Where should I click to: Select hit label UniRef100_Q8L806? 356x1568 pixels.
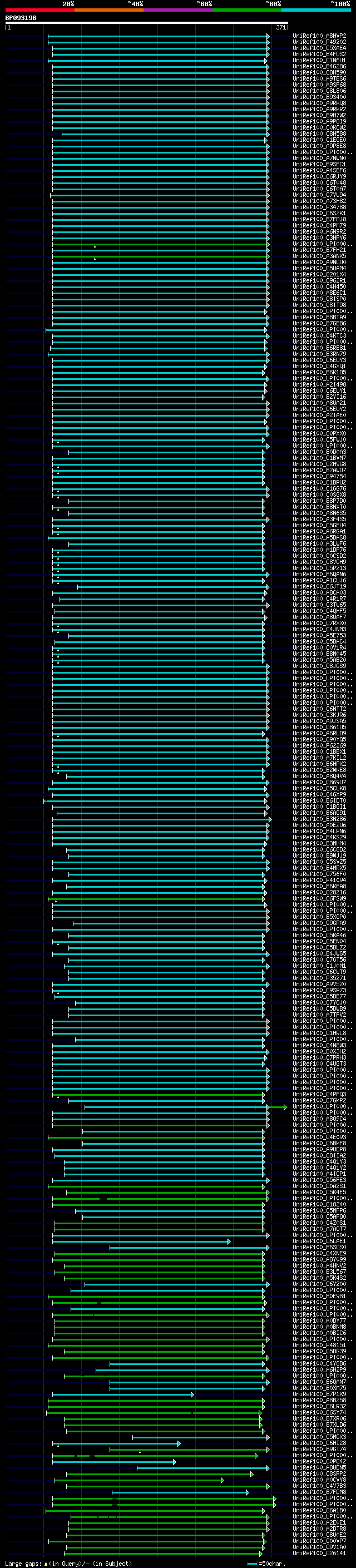[x=319, y=91]
